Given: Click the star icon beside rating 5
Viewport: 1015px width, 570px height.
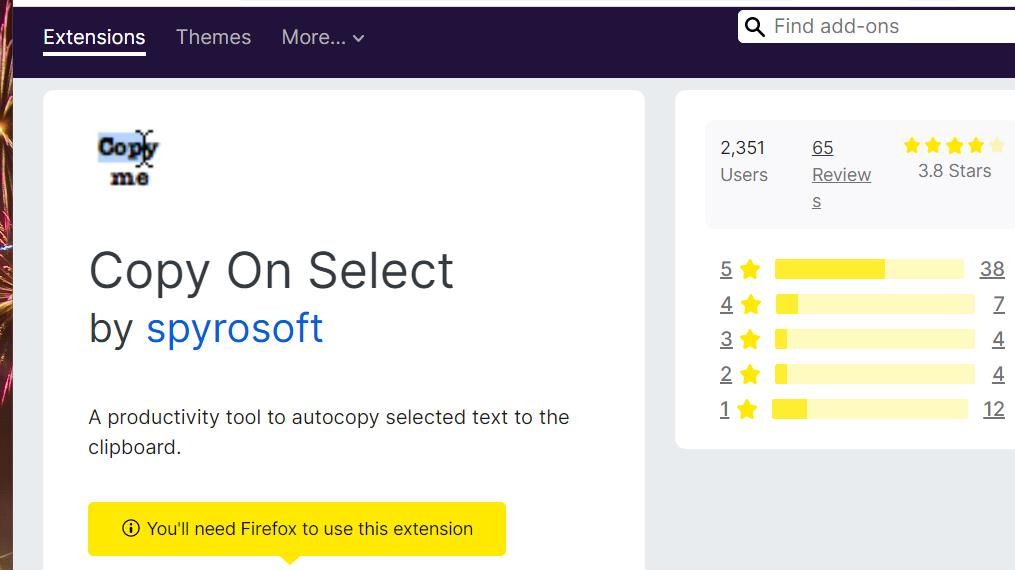Looking at the screenshot, I should tap(750, 269).
